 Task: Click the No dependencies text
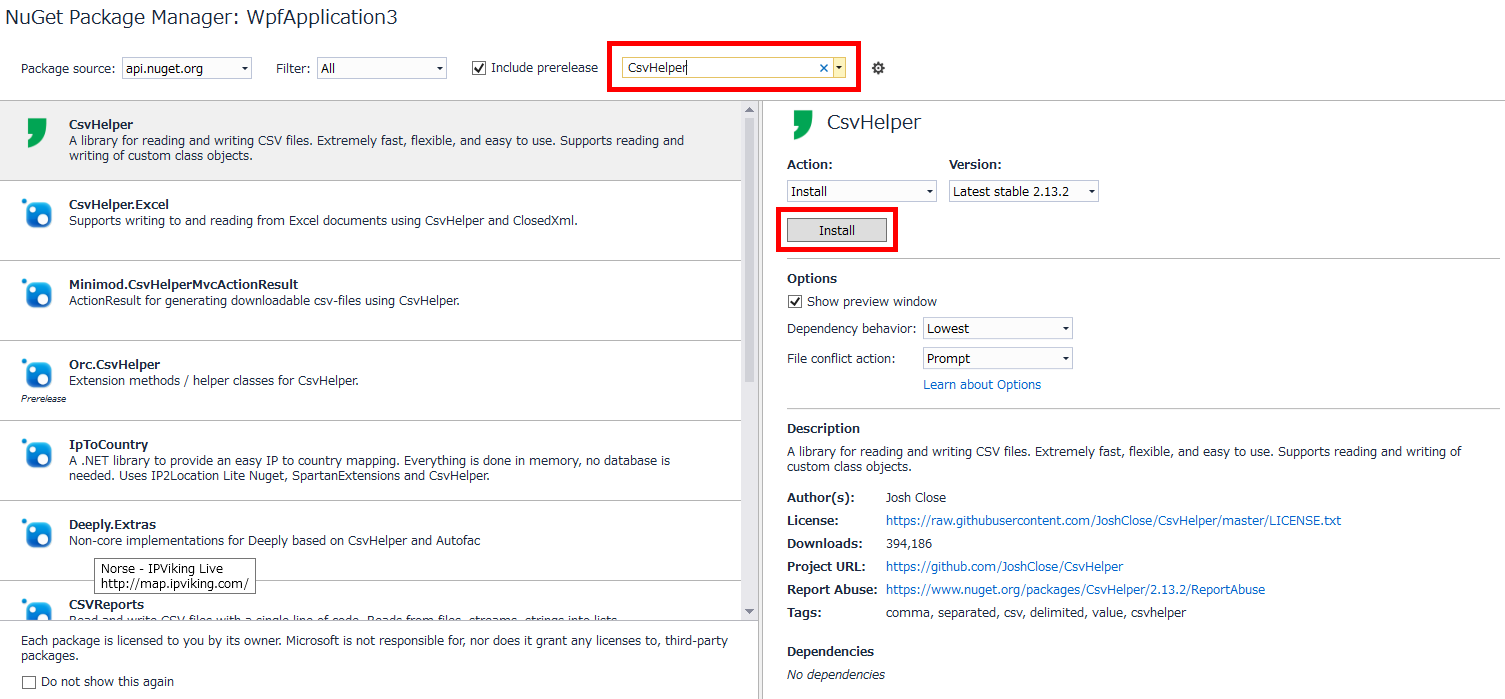tap(836, 675)
